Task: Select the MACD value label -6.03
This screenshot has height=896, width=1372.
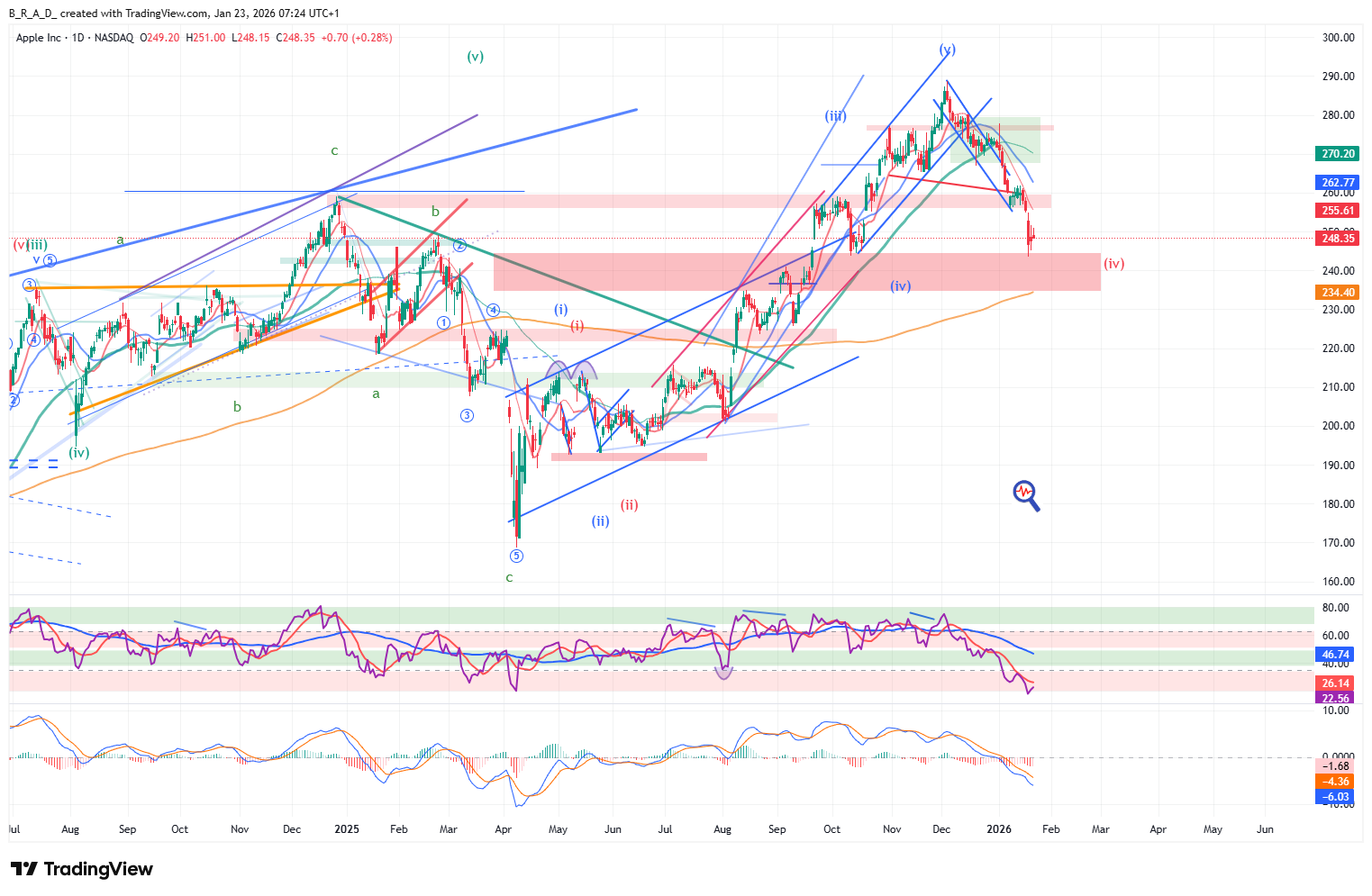Action: [1335, 797]
